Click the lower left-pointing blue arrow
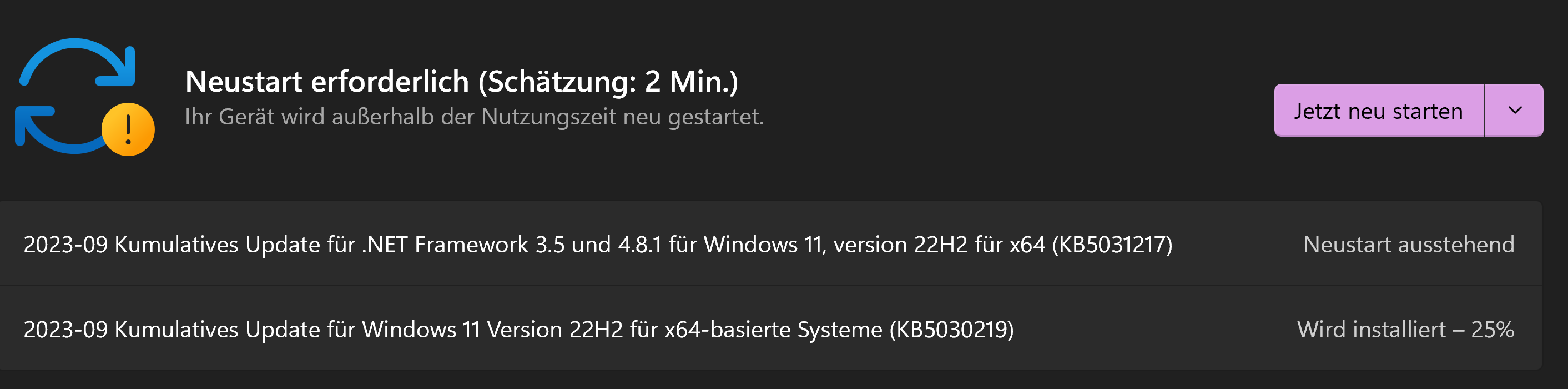The height and width of the screenshot is (389, 1568). tap(49, 131)
